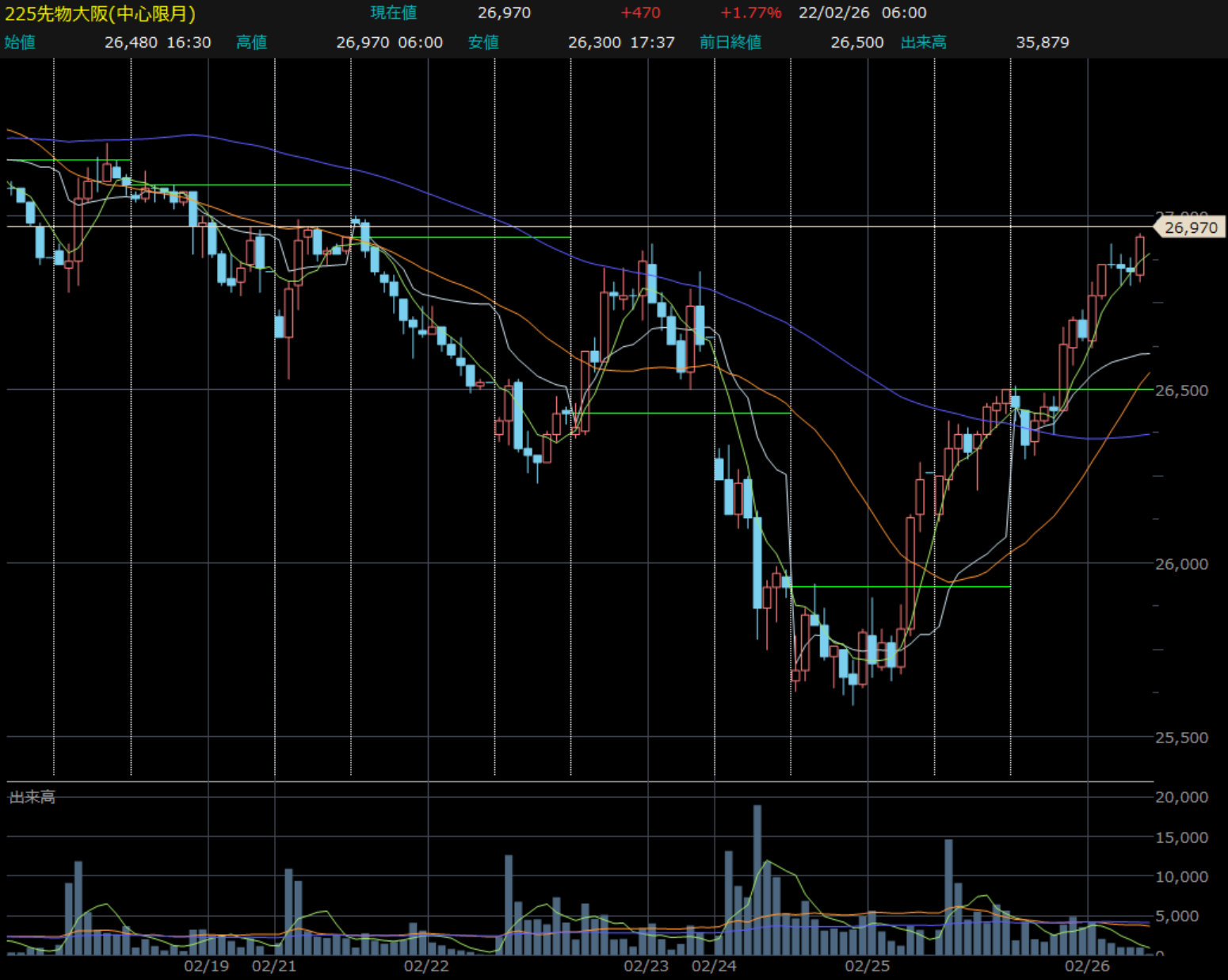Screen dimensions: 1228x980
Task: Click the 始値 label
Action: (20, 42)
